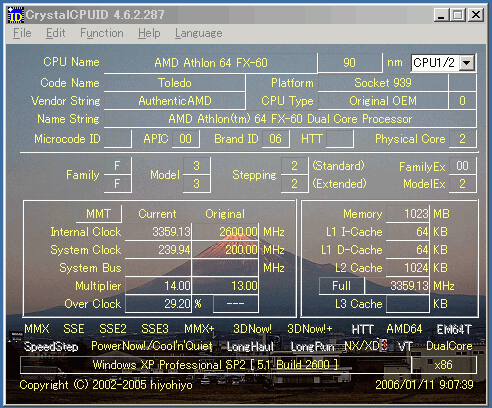Click the 90 nm process value
492x408 pixels.
(350, 63)
